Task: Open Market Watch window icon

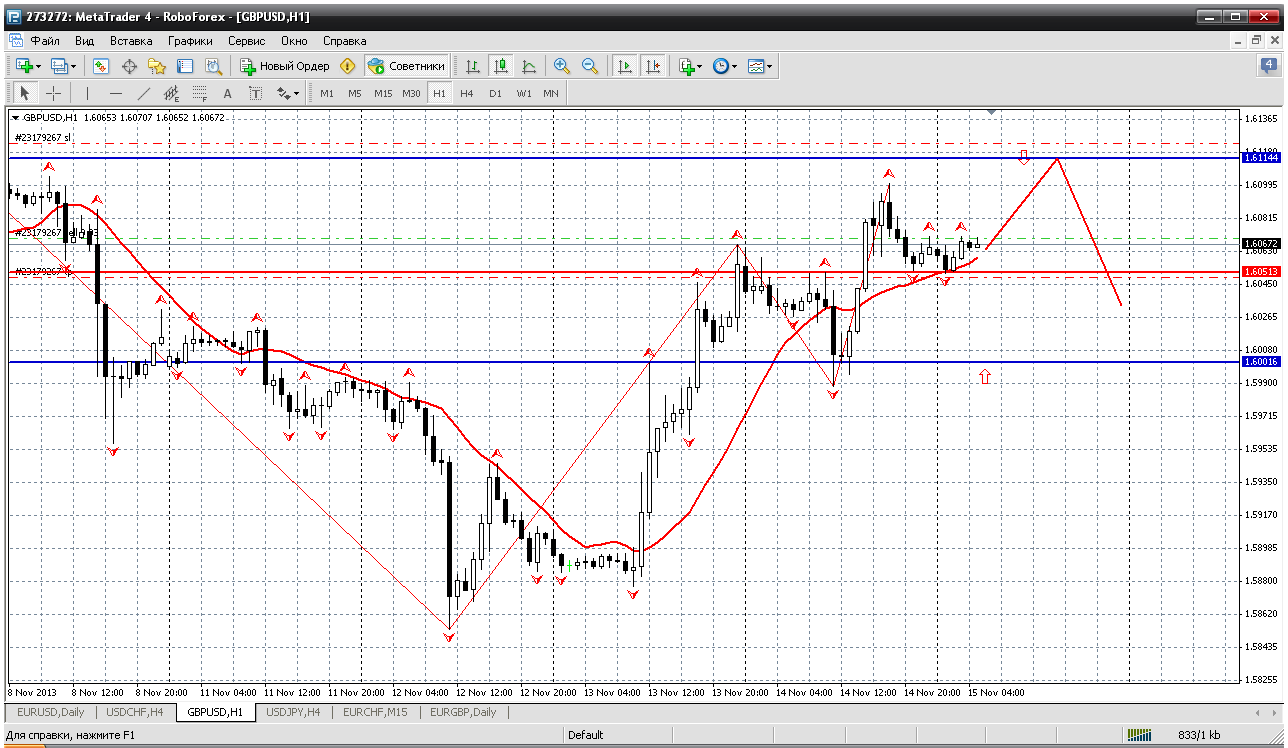Action: (x=101, y=66)
